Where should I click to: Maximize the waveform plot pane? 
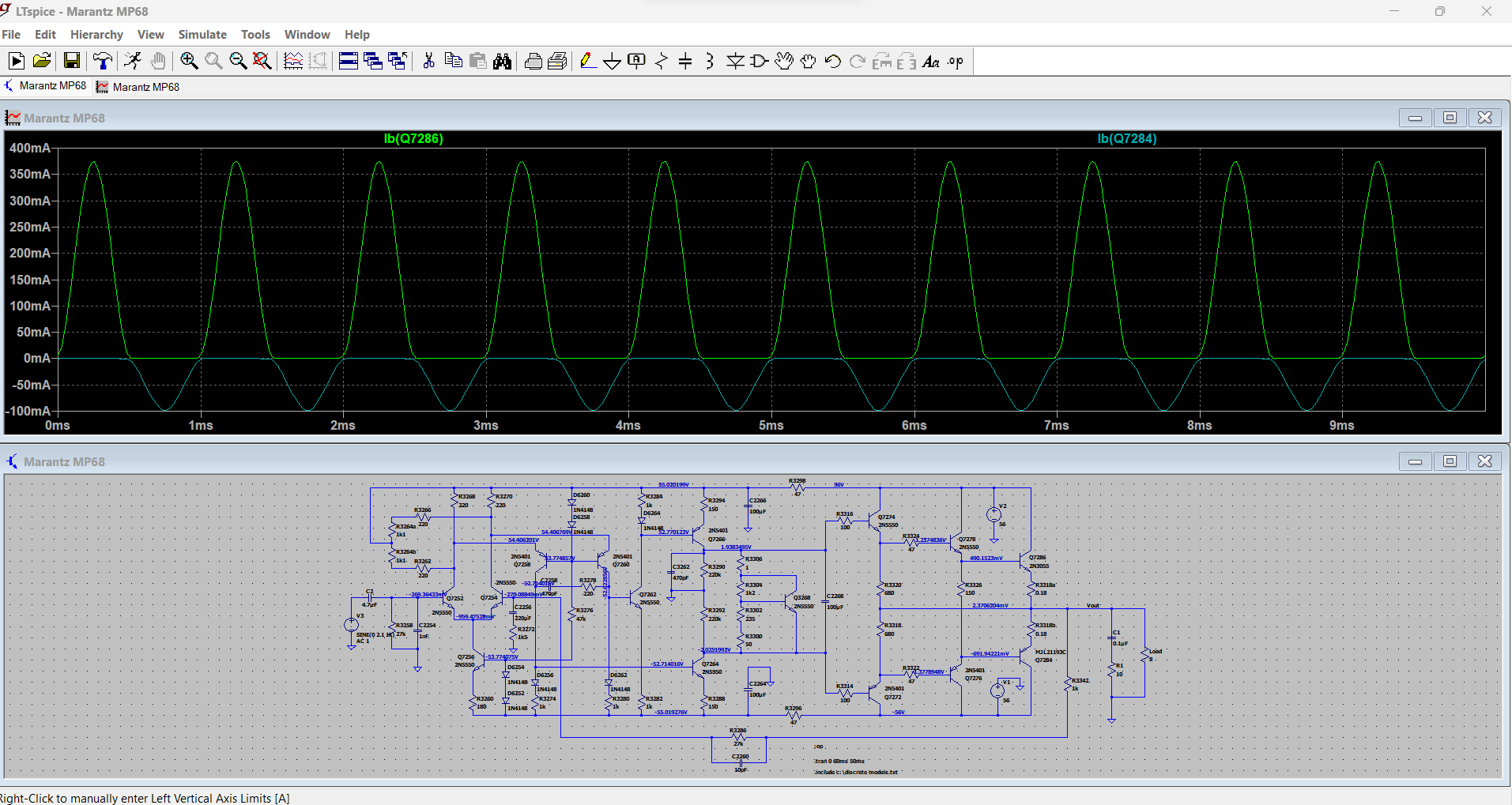coord(1450,118)
